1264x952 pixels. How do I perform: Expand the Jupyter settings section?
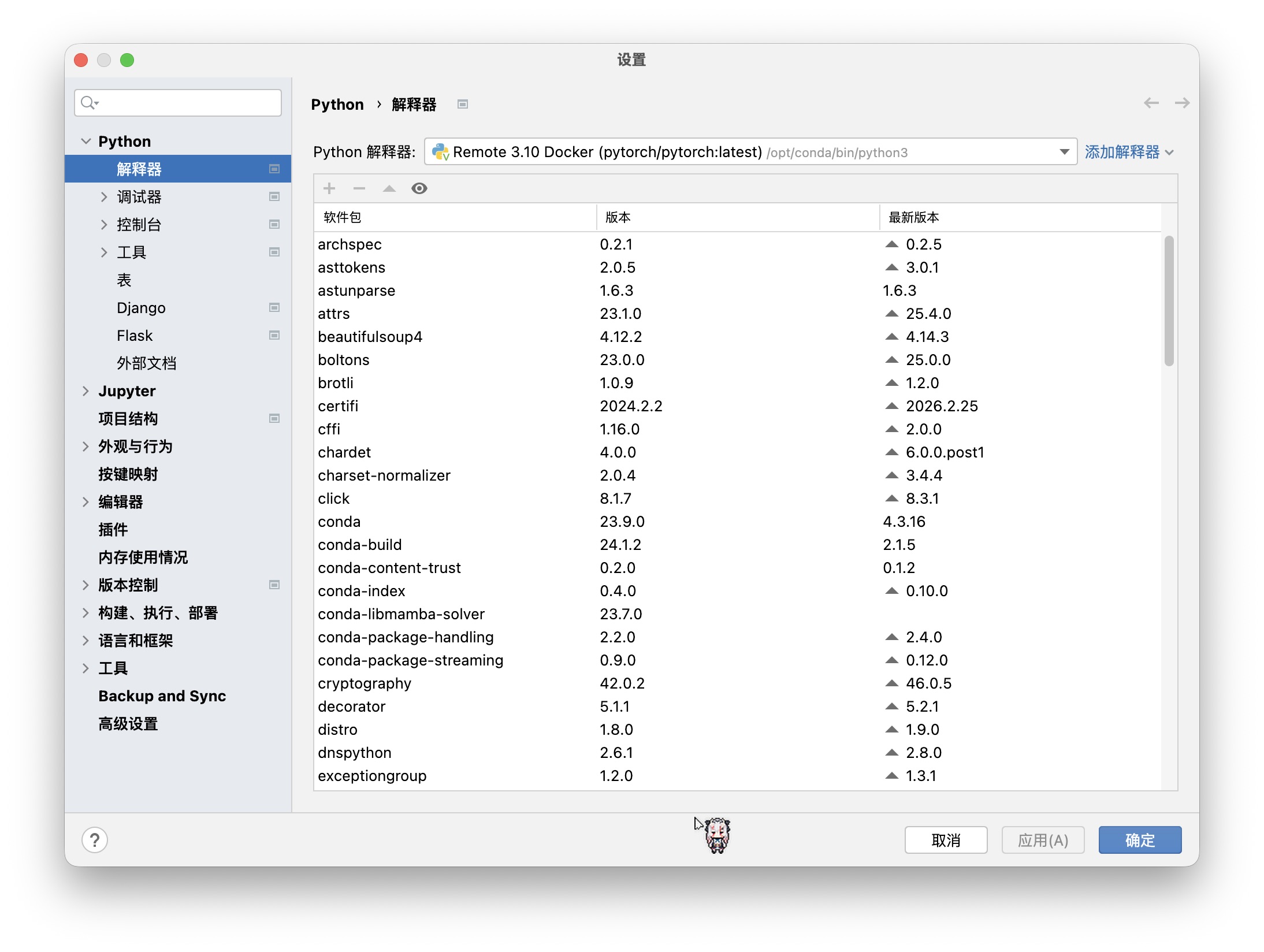pos(85,391)
